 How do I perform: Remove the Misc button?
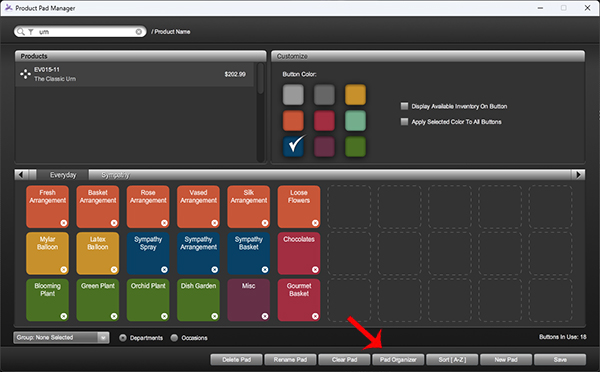tap(265, 316)
